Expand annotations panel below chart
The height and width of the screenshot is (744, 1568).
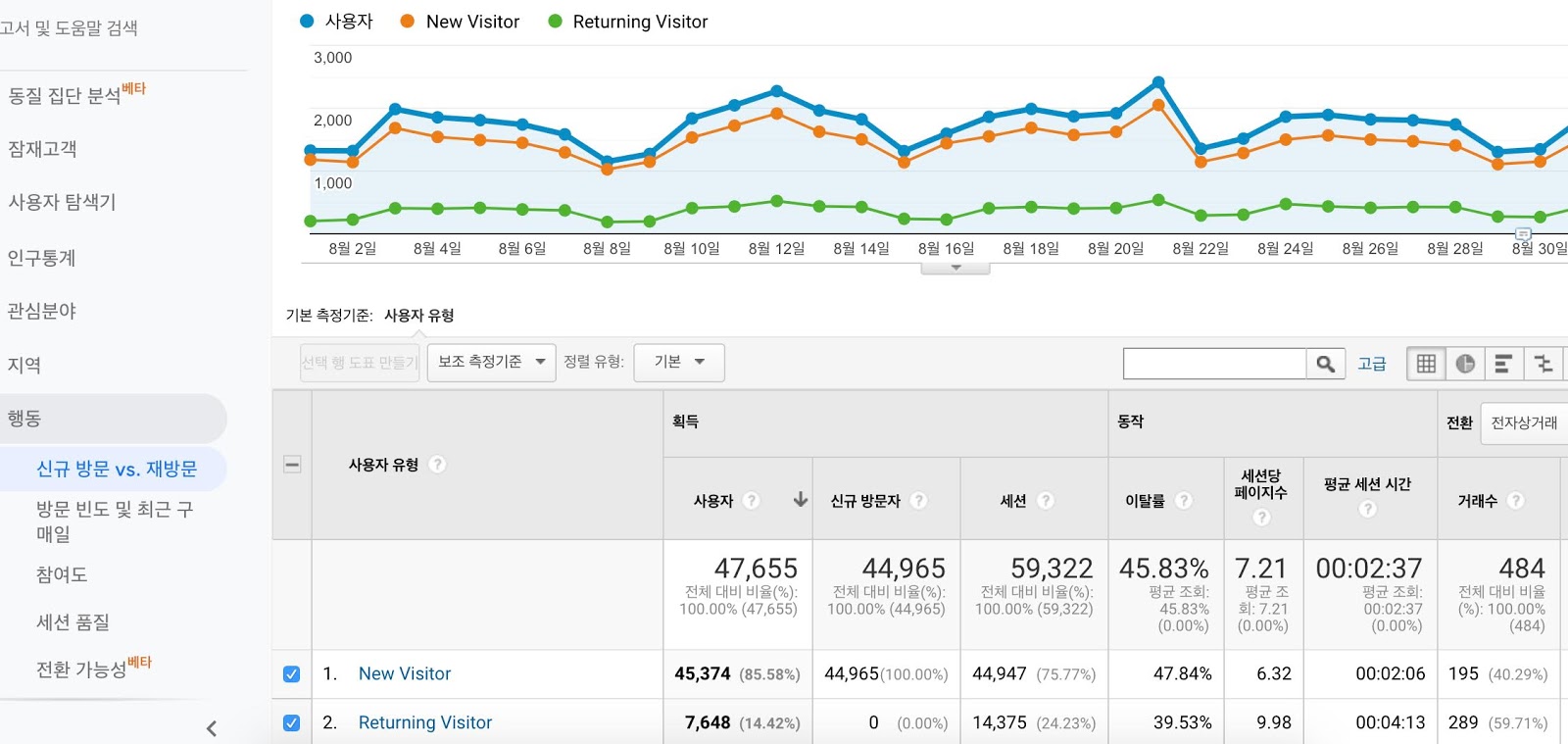tap(955, 269)
